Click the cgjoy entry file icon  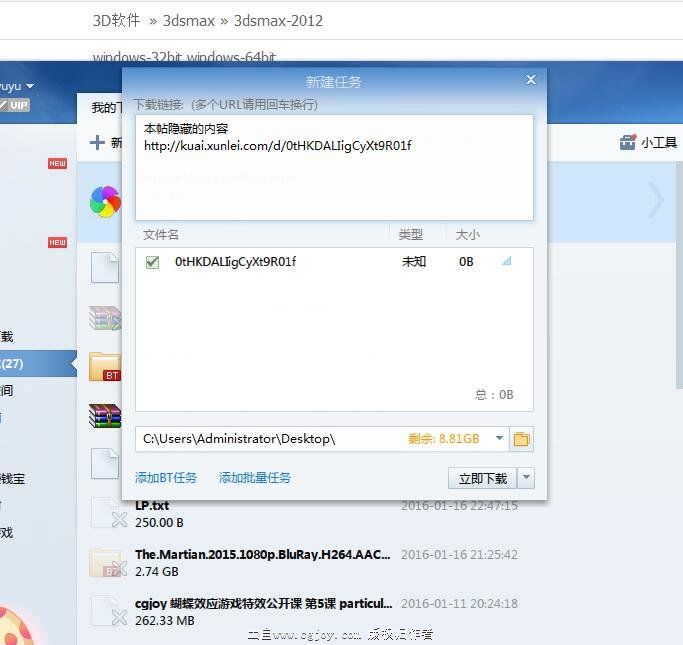click(108, 611)
